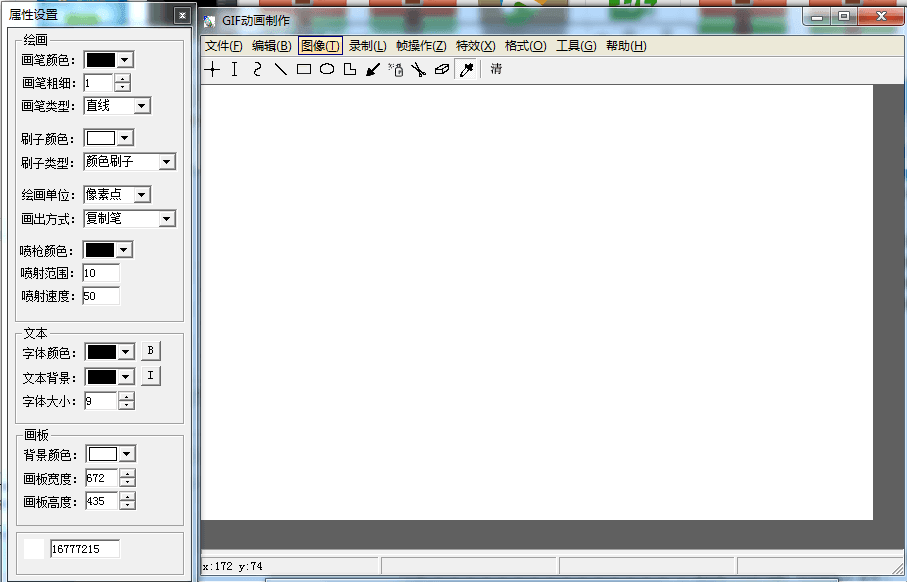Select the eyedropper color picker tool
The width and height of the screenshot is (907, 582).
(x=465, y=69)
